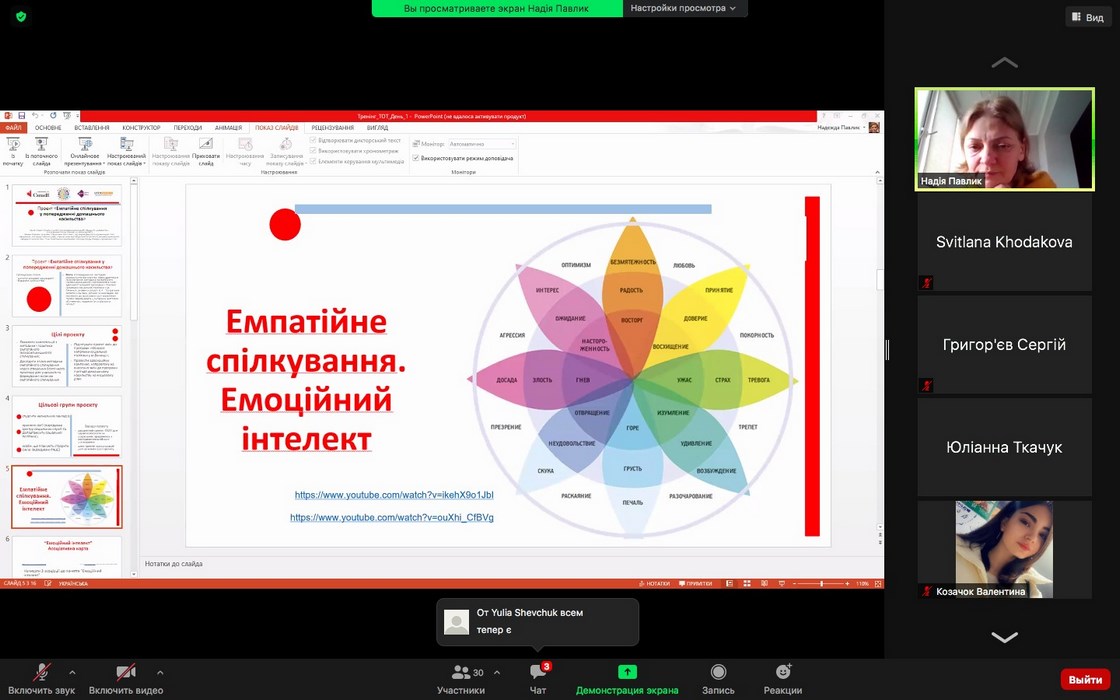Open the Chat icon with 3 unread

point(538,672)
